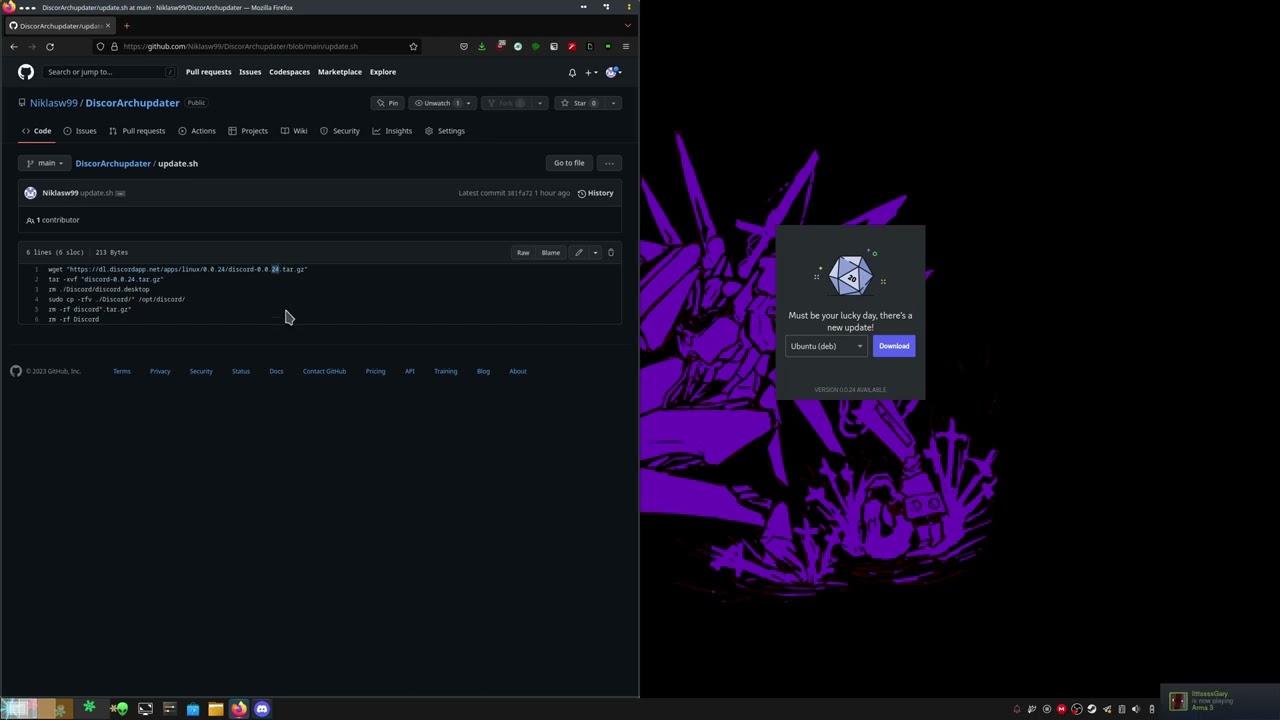This screenshot has height=720, width=1280.
Task: Open the Blame view
Action: pyautogui.click(x=551, y=253)
